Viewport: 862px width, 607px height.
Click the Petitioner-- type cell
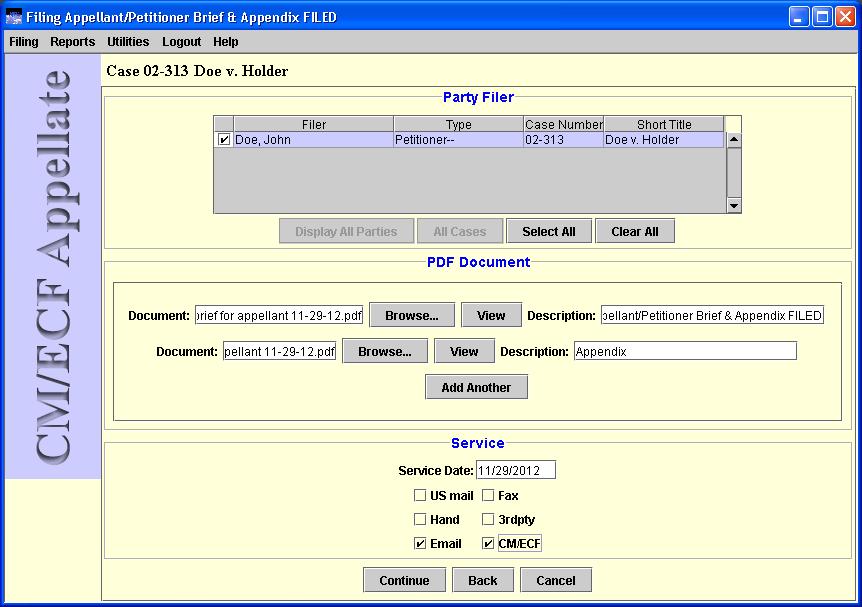click(458, 140)
